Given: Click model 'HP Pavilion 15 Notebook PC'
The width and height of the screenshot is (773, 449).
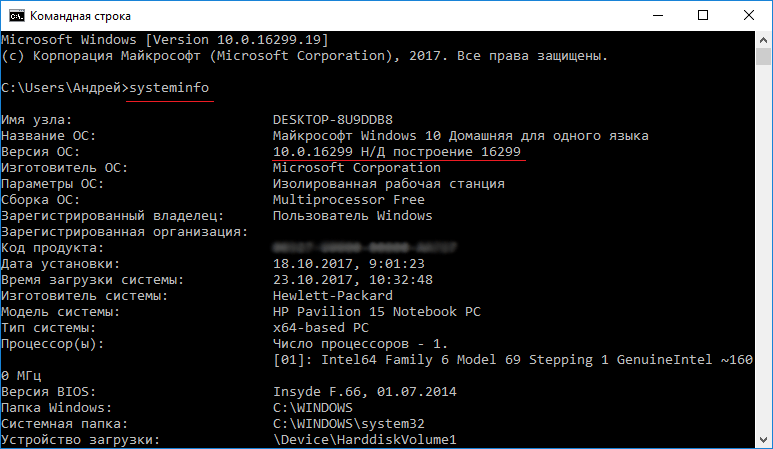Looking at the screenshot, I should (377, 311).
